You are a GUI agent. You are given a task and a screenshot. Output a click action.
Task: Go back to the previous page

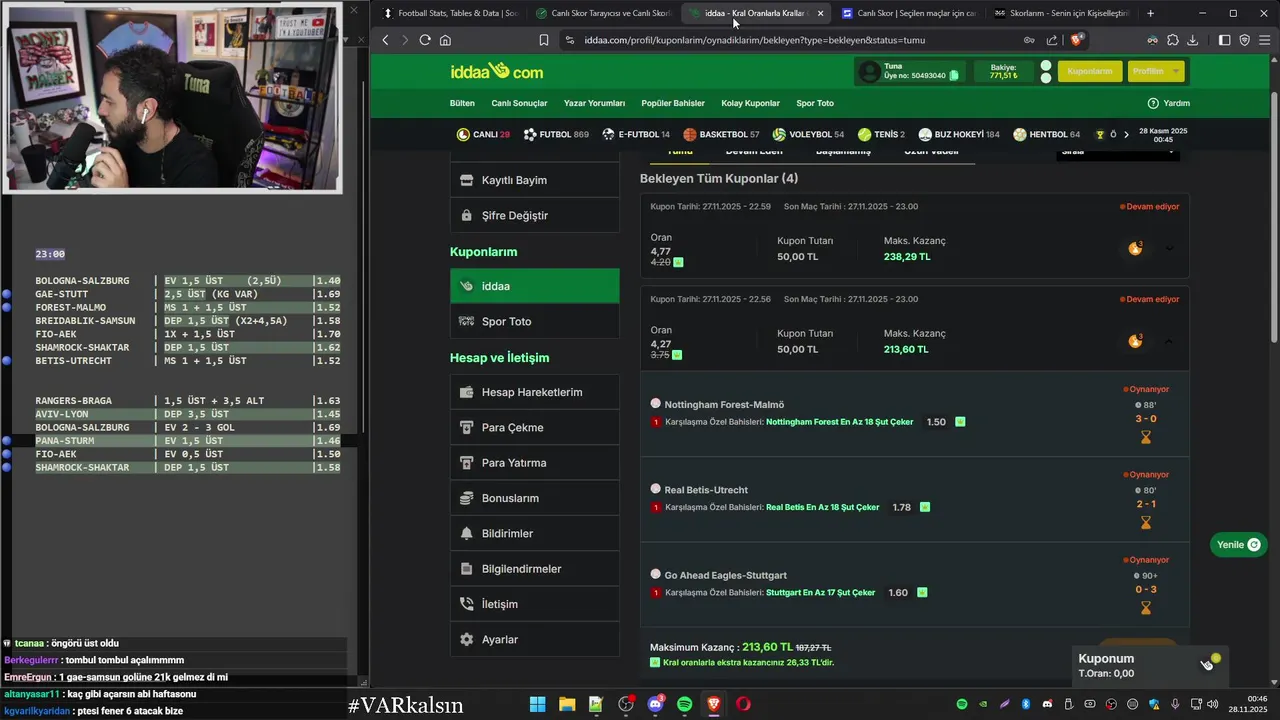point(386,40)
